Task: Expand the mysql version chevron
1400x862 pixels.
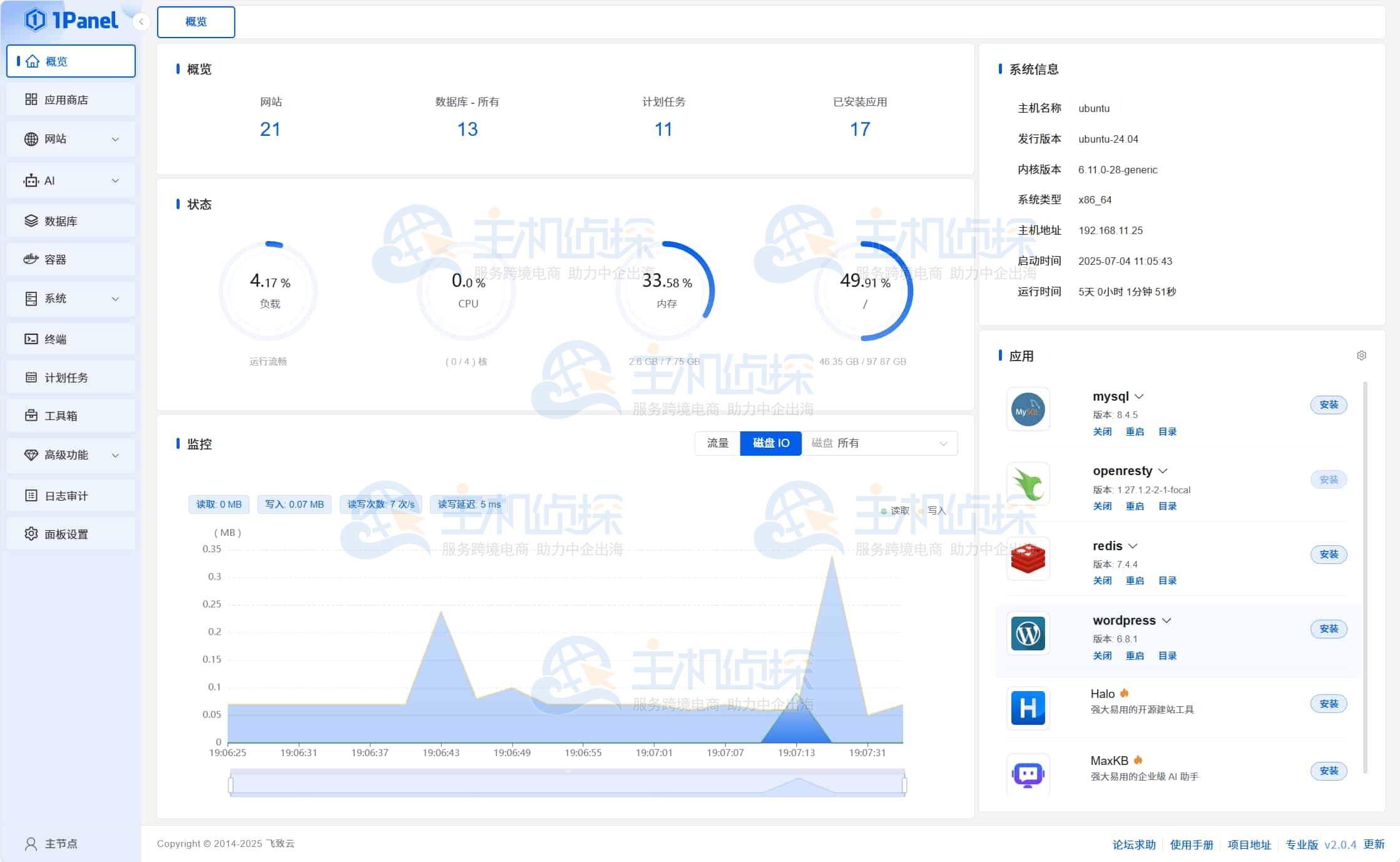Action: coord(1139,396)
